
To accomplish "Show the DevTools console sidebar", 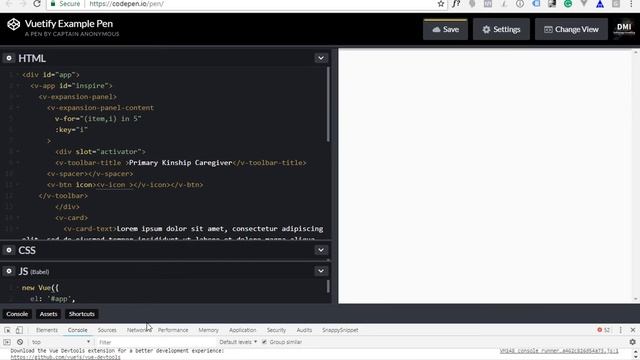I will coord(7,342).
